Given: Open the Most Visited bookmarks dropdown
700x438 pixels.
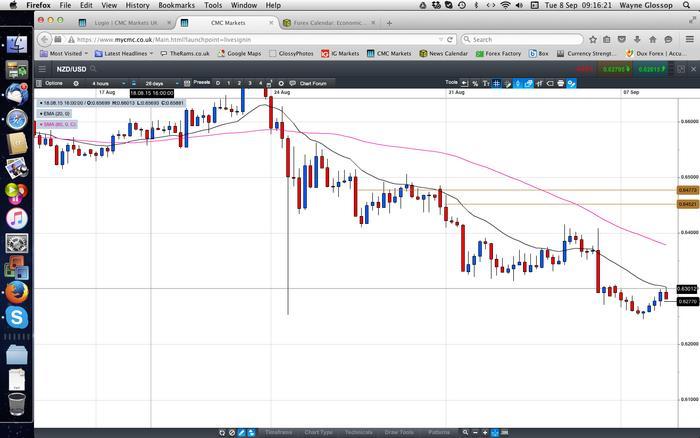Looking at the screenshot, I should coord(64,54).
